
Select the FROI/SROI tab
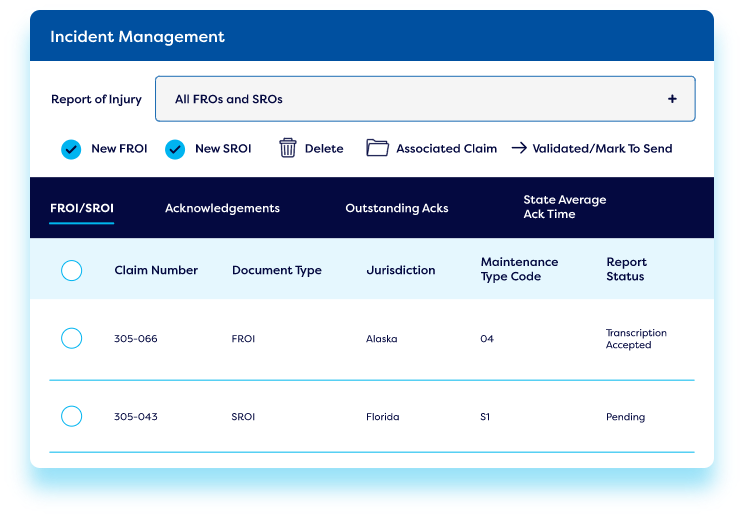[82, 208]
